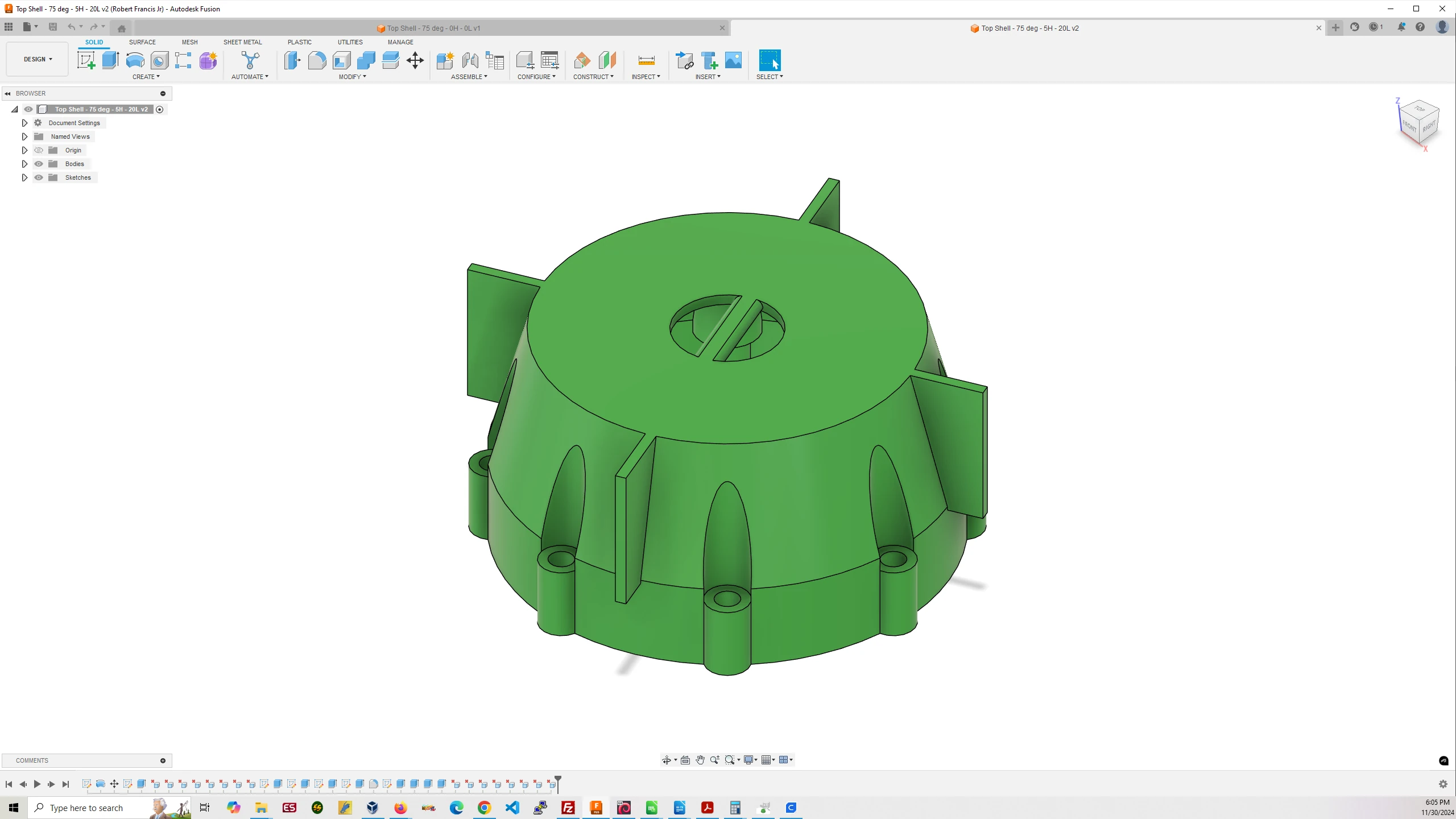The width and height of the screenshot is (1456, 819).
Task: Click the Joint tool icon
Action: coord(470,60)
